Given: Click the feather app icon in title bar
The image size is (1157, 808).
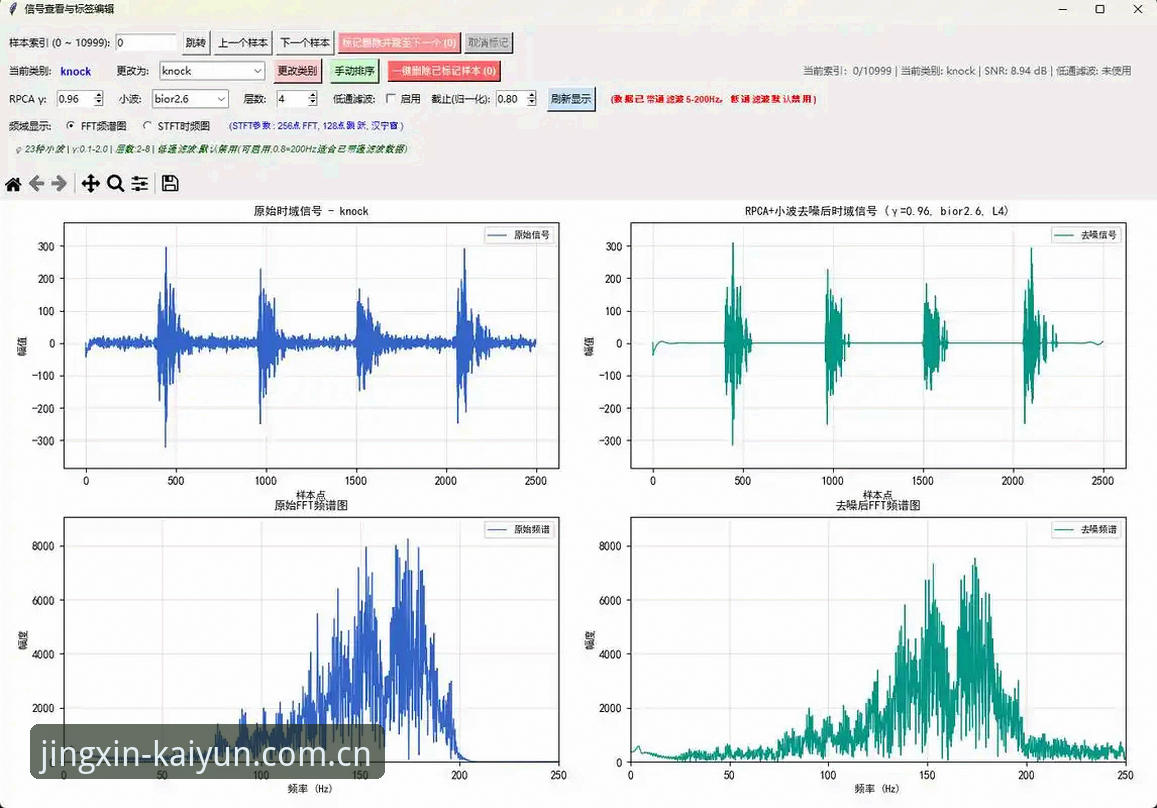Looking at the screenshot, I should (12, 9).
